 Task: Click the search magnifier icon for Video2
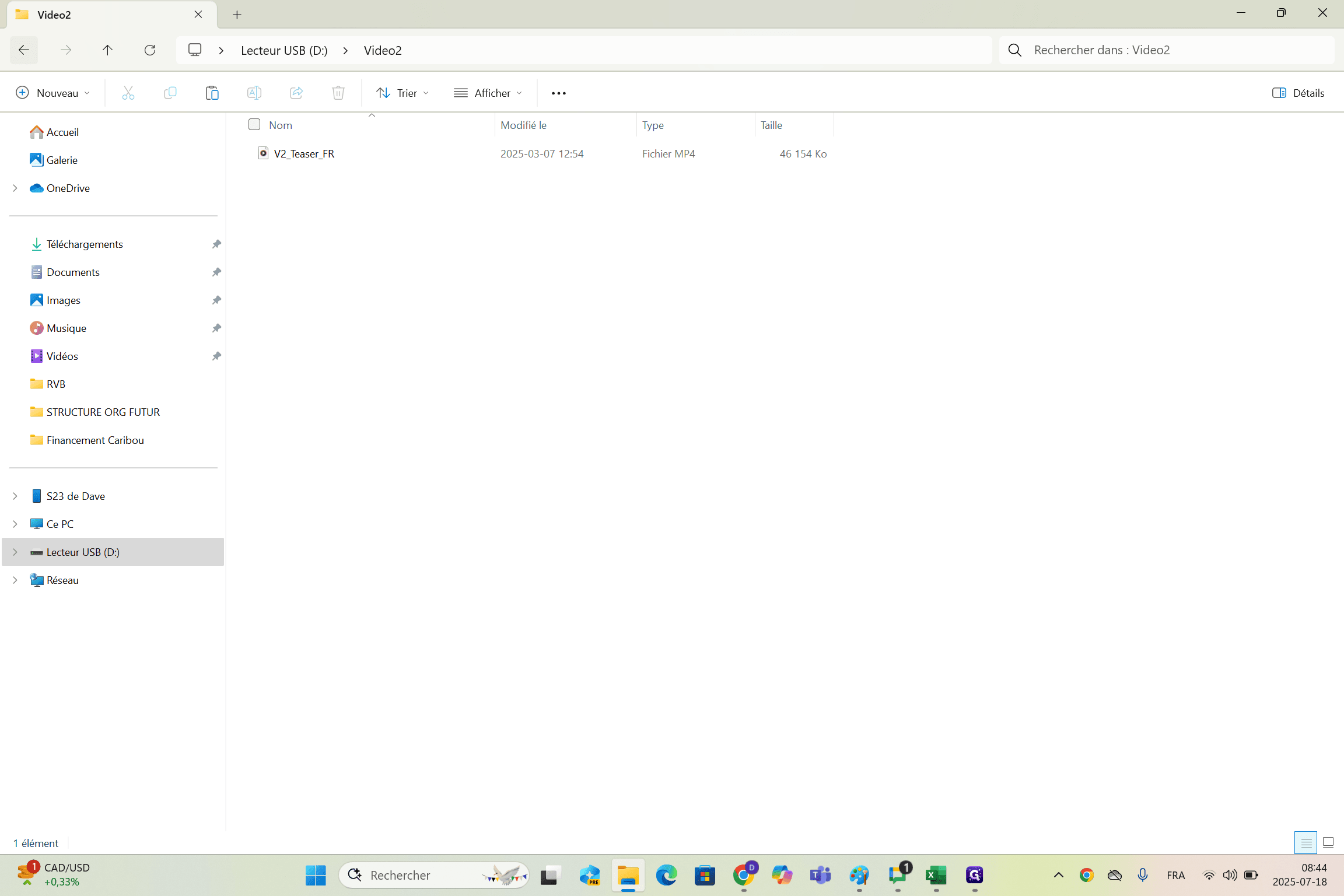pos(1015,50)
